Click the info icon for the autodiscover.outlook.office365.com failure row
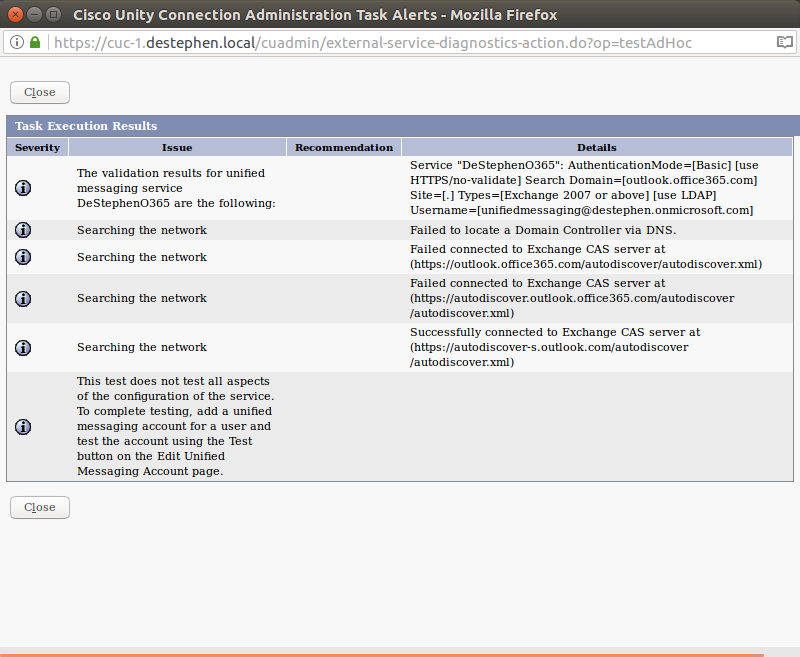Viewport: 800px width, 657px height. [23, 298]
